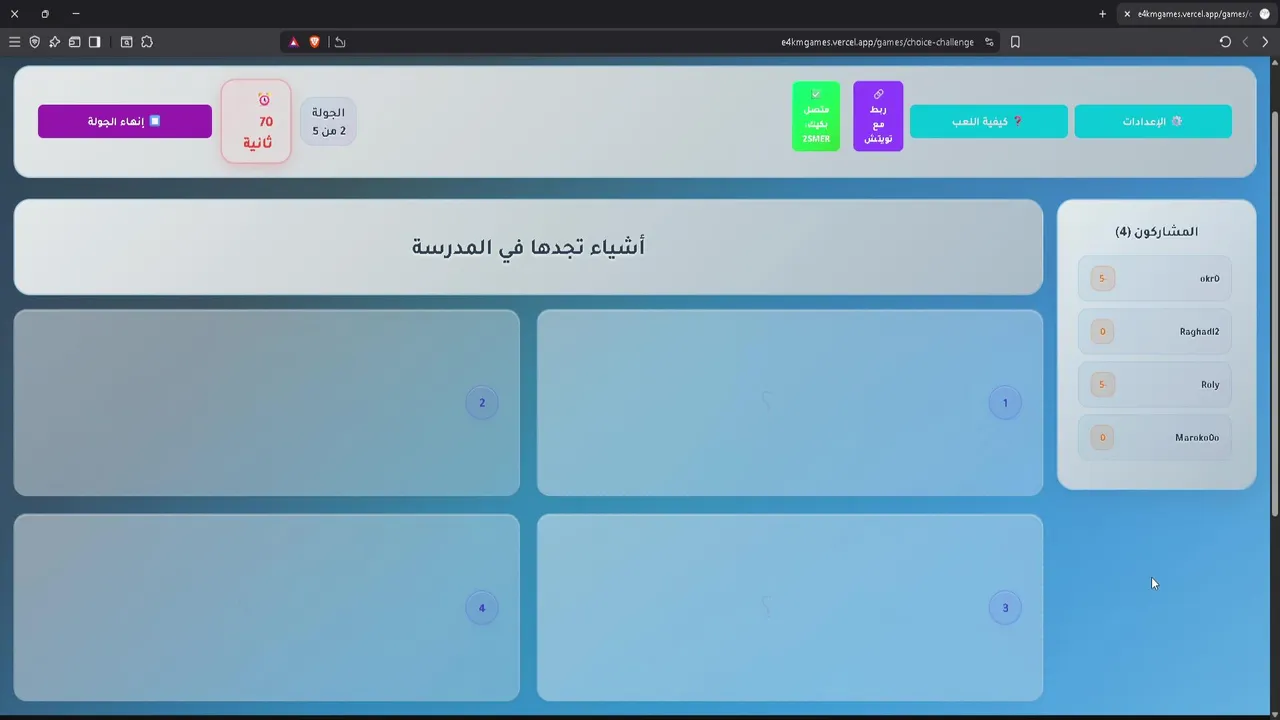Image resolution: width=1280 pixels, height=720 pixels.
Task: Open the browser extensions puzzle icon
Action: coord(147,42)
